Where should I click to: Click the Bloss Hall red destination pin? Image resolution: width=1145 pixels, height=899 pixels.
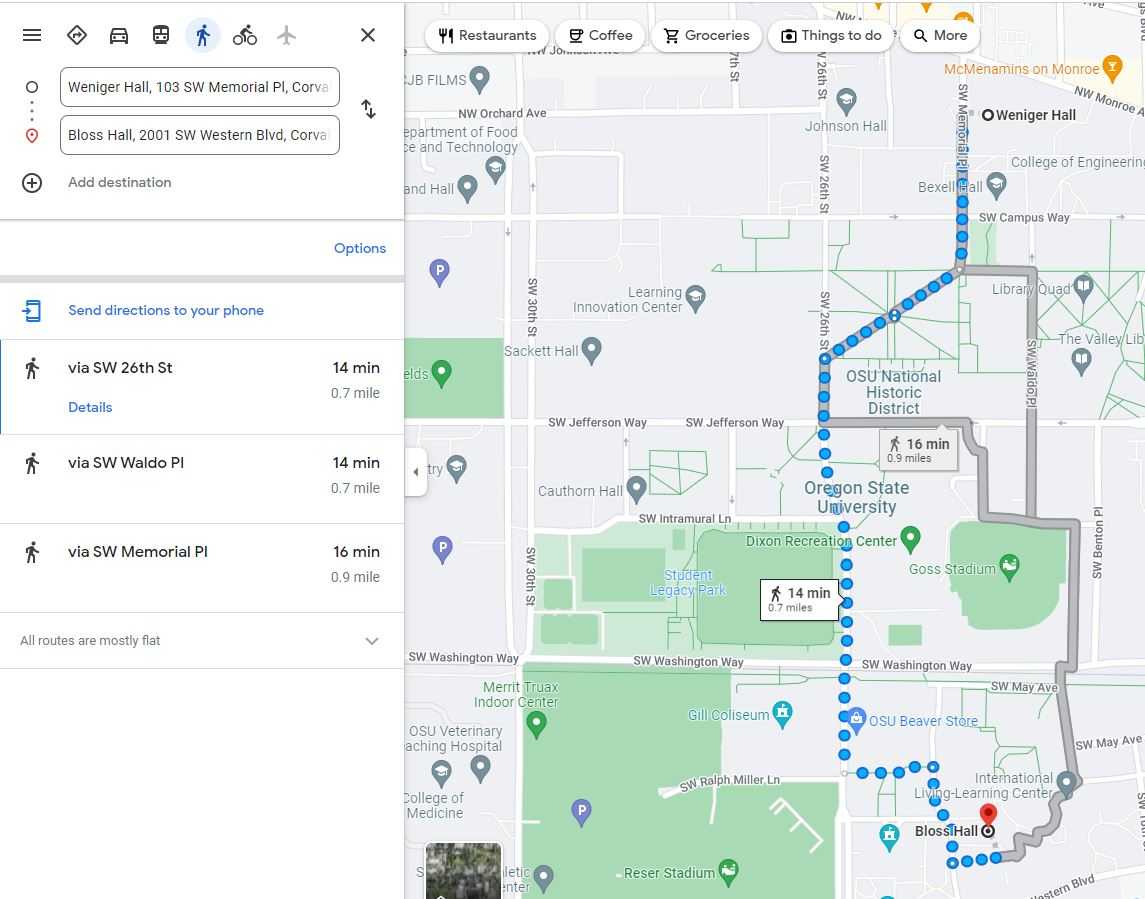tap(988, 816)
